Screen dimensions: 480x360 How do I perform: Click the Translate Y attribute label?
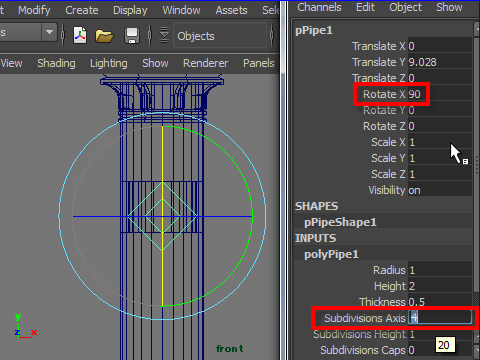point(379,62)
